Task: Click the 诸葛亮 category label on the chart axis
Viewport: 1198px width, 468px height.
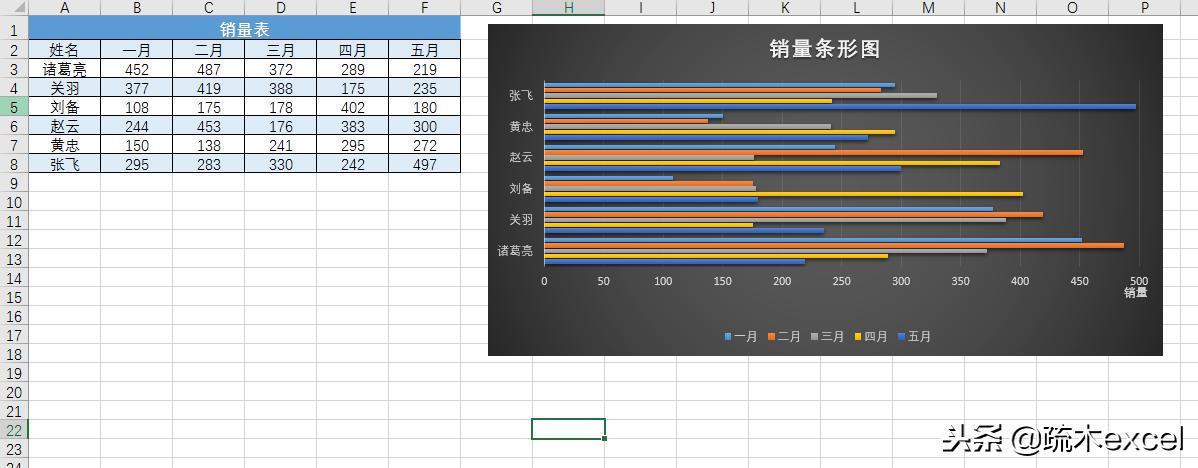Action: tap(515, 250)
